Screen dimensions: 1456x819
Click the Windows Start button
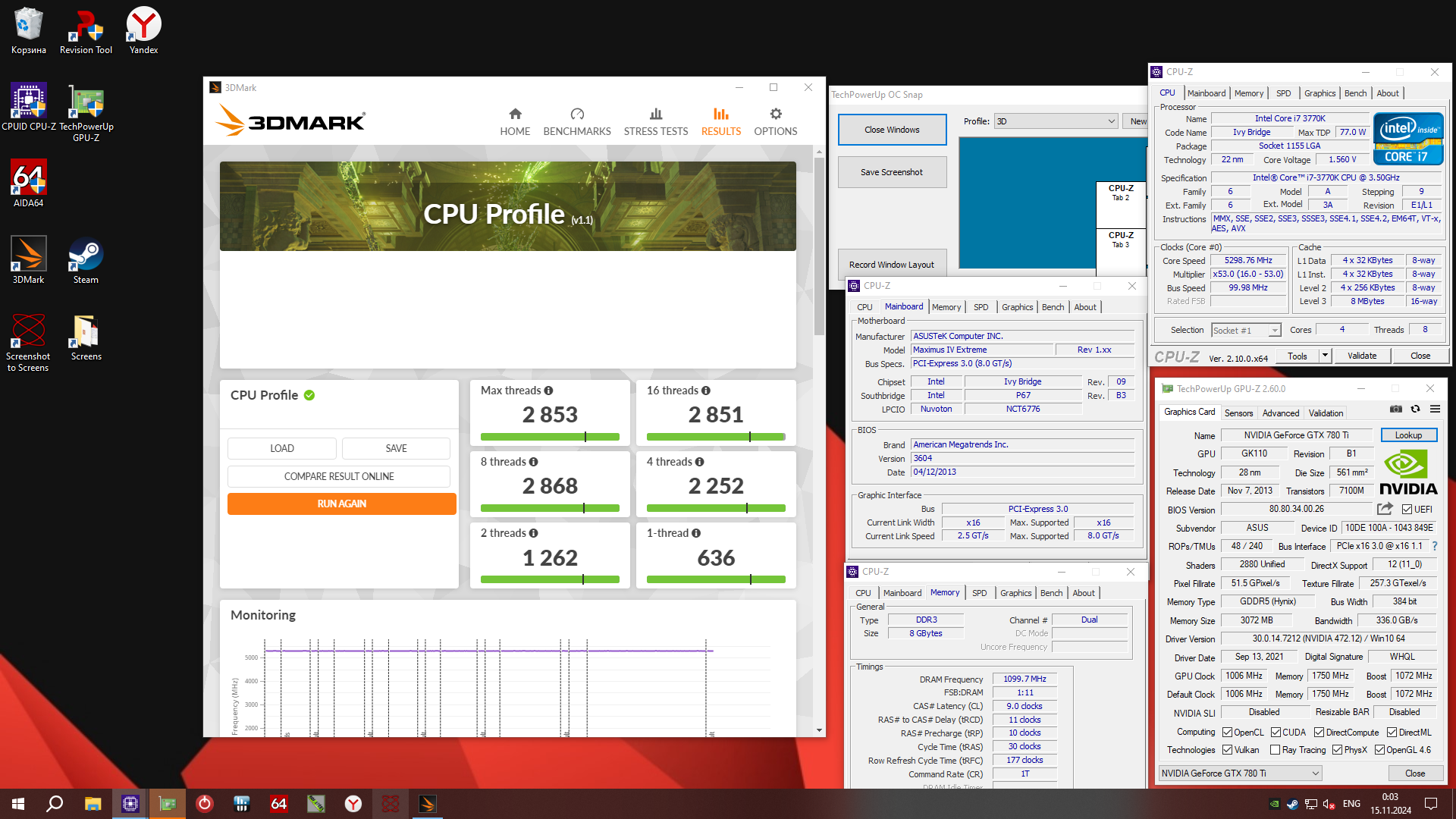click(x=18, y=804)
